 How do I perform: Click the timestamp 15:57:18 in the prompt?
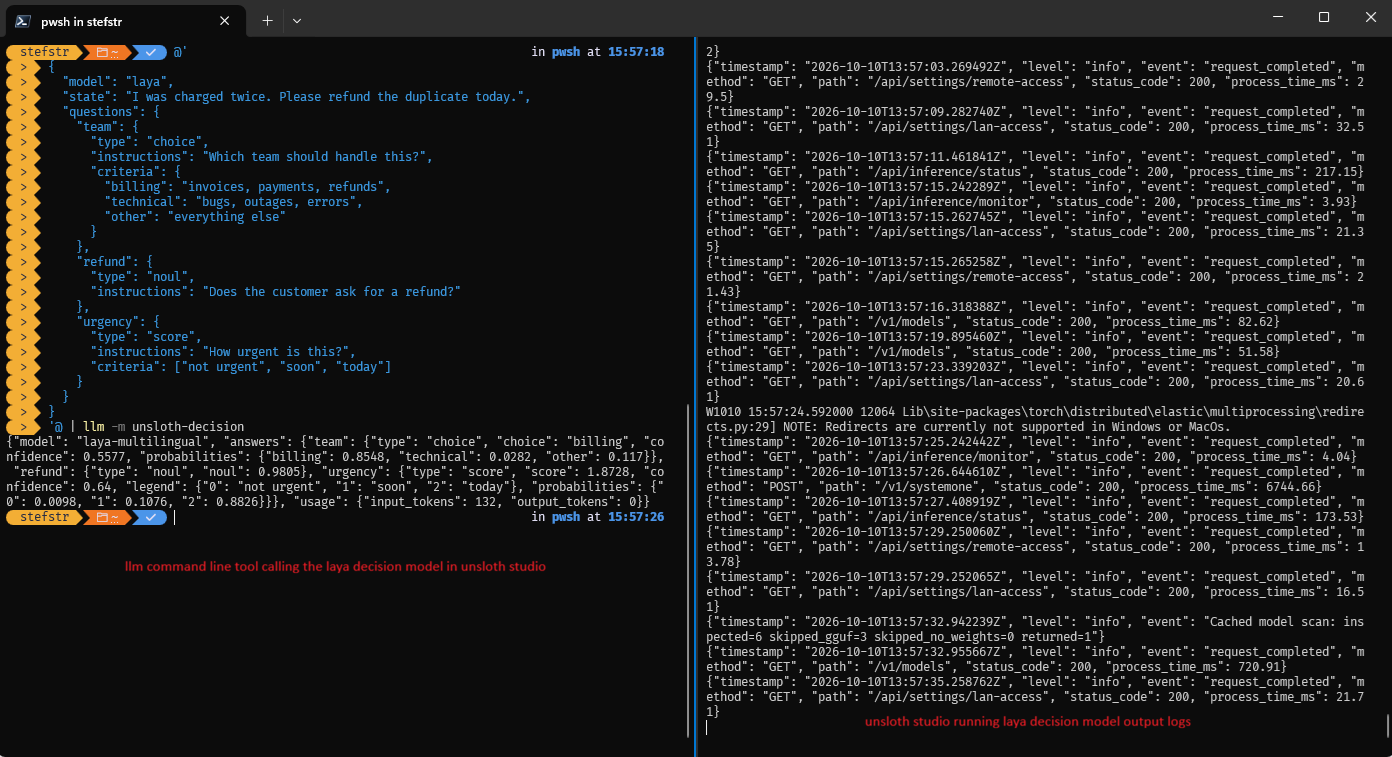[636, 52]
